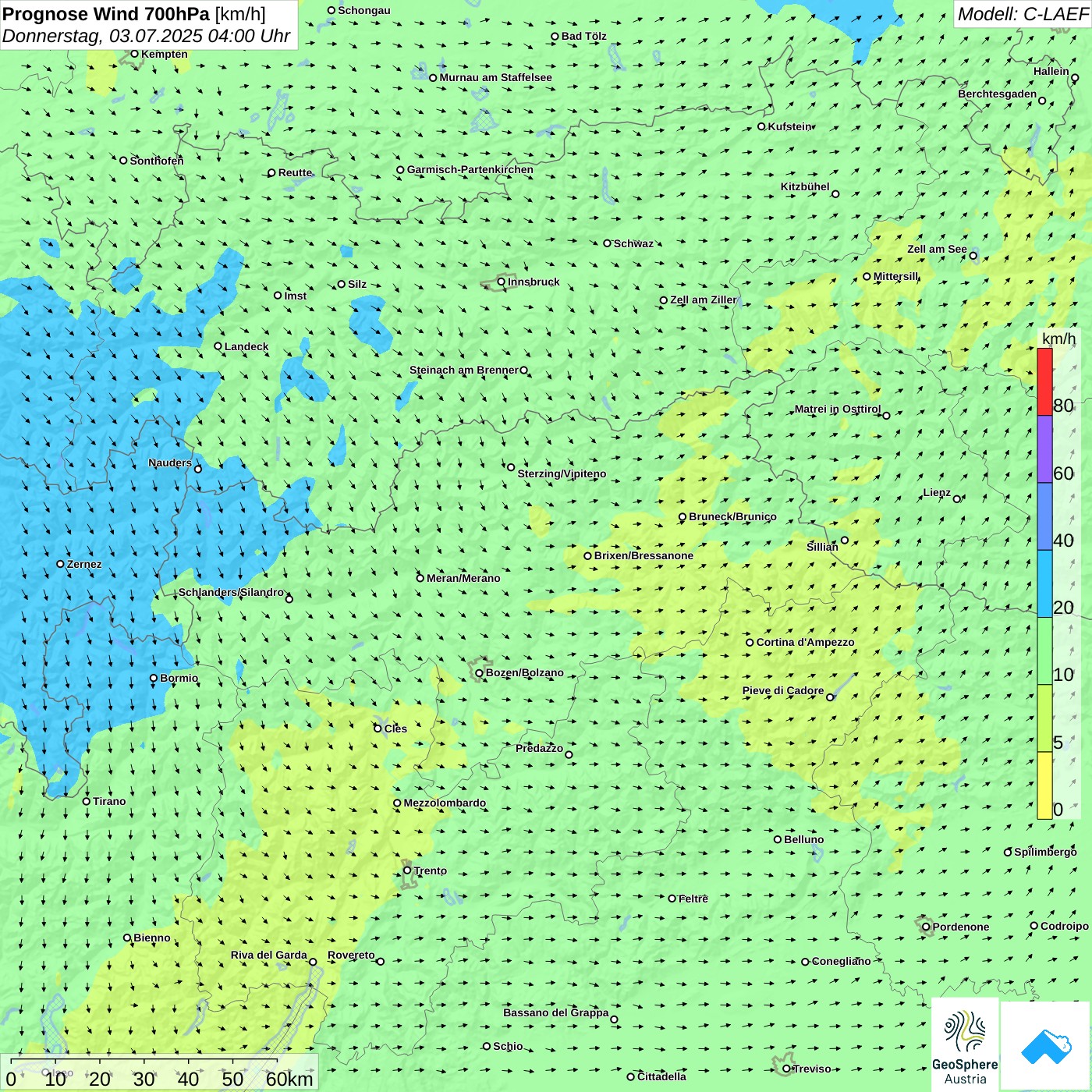This screenshot has height=1092, width=1092.
Task: Click the Cortina d'Ampezzo marker
Action: tap(750, 643)
